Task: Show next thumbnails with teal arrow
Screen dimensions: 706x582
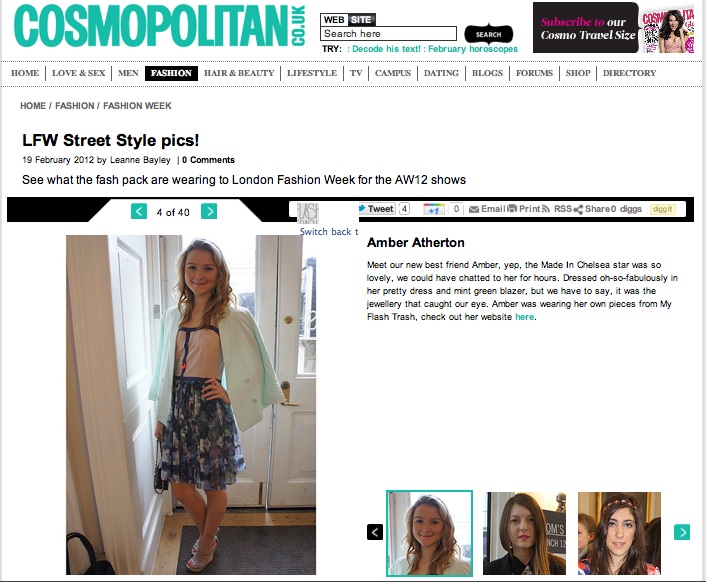Action: click(682, 532)
